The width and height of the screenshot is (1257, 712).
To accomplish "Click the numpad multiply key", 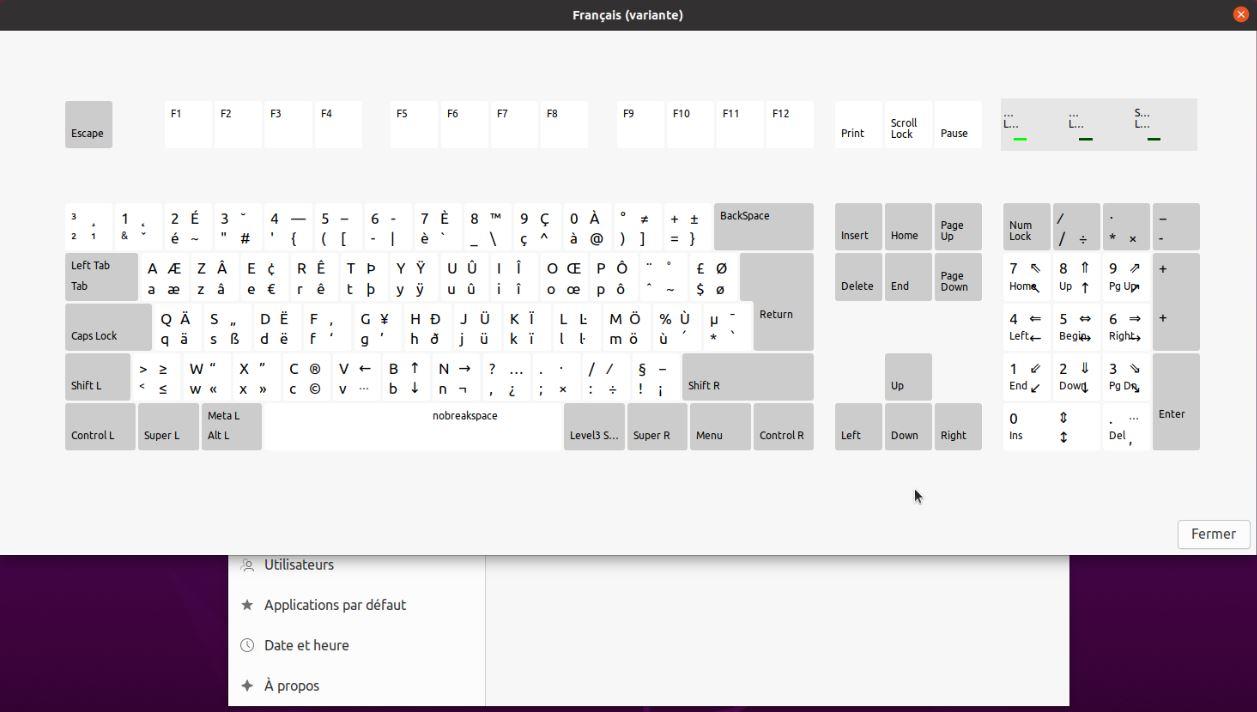I will tap(1126, 227).
